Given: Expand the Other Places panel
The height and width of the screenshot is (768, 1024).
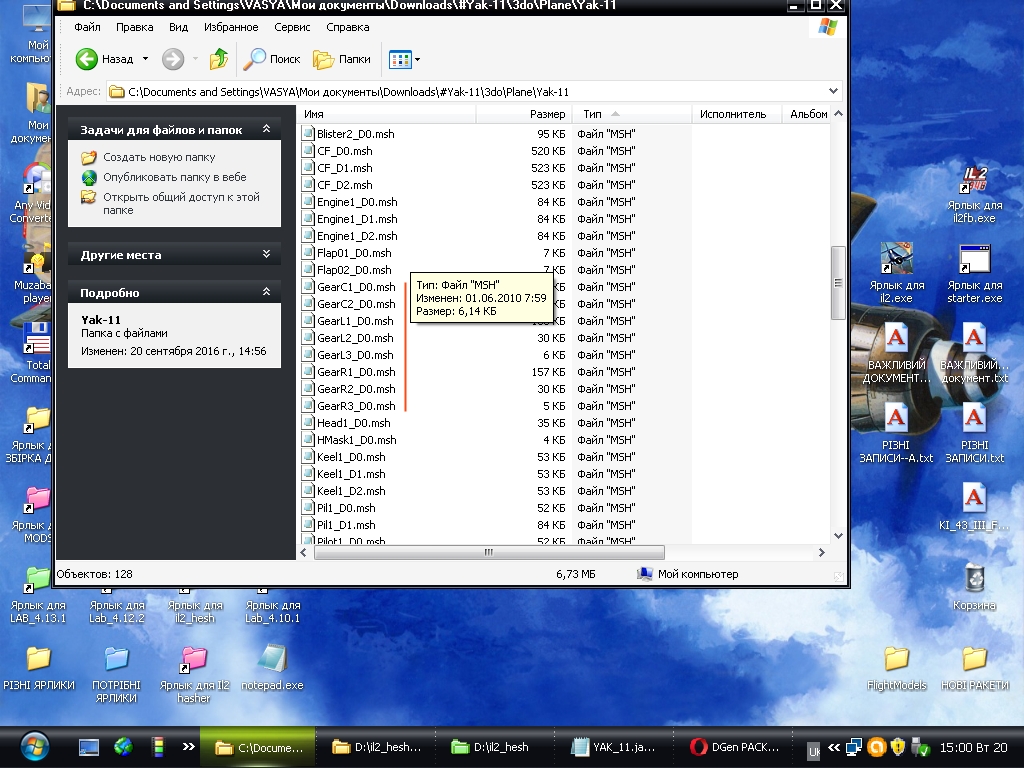Looking at the screenshot, I should coord(266,255).
